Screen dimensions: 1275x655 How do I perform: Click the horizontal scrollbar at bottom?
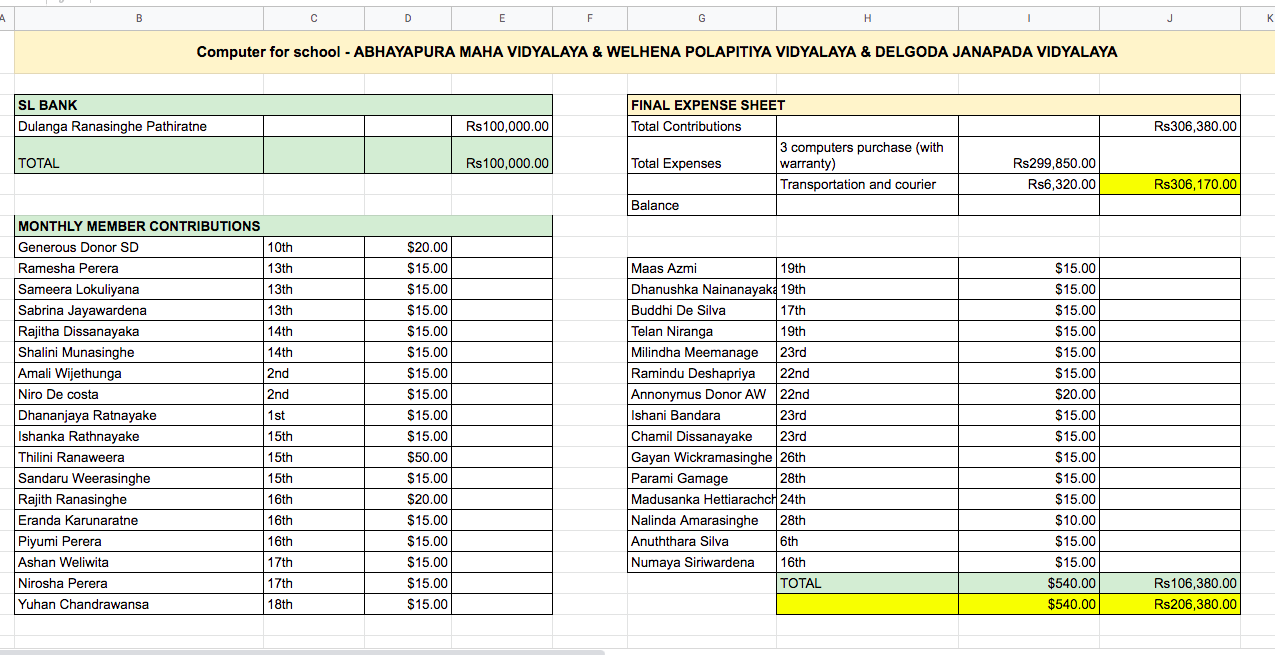(302, 652)
